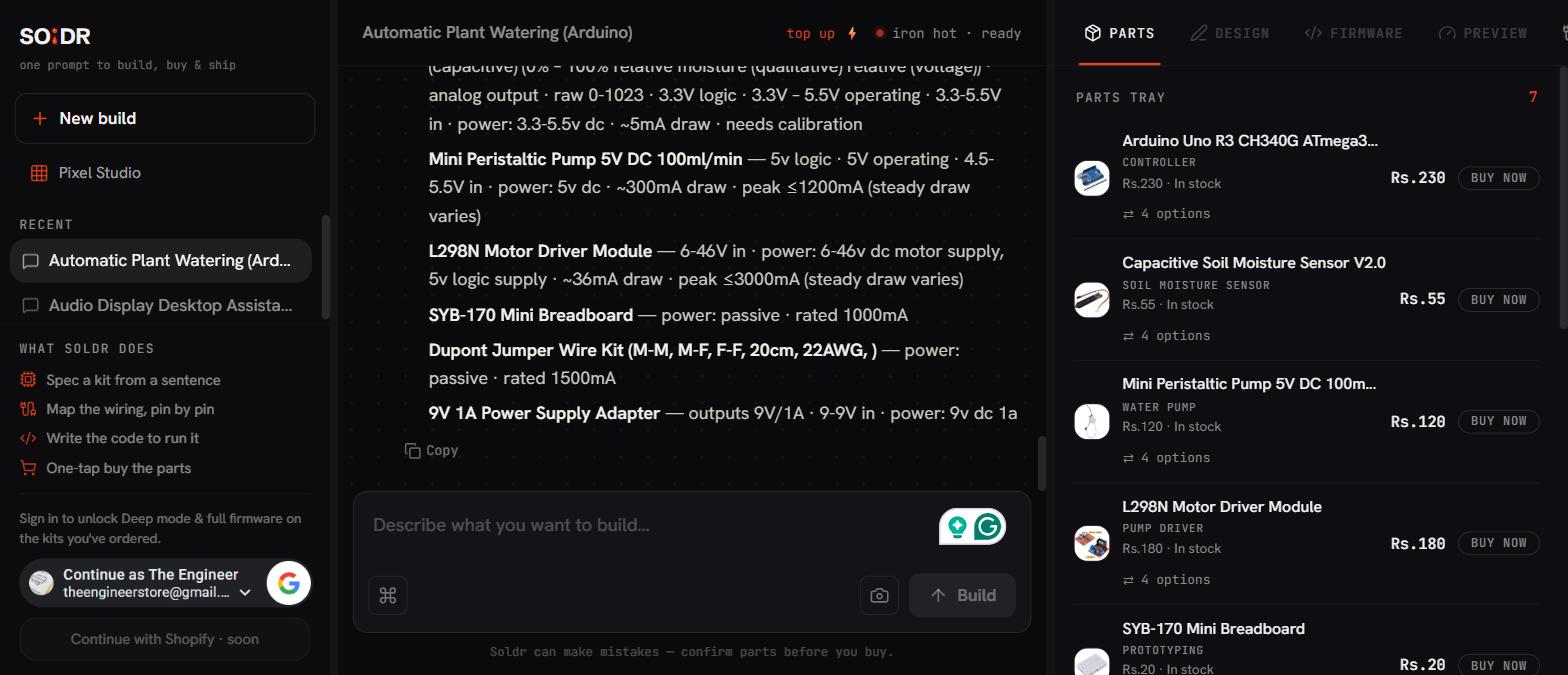The height and width of the screenshot is (675, 1568).
Task: Open Mini Peristaltic Pump thumbnail
Action: [1092, 422]
